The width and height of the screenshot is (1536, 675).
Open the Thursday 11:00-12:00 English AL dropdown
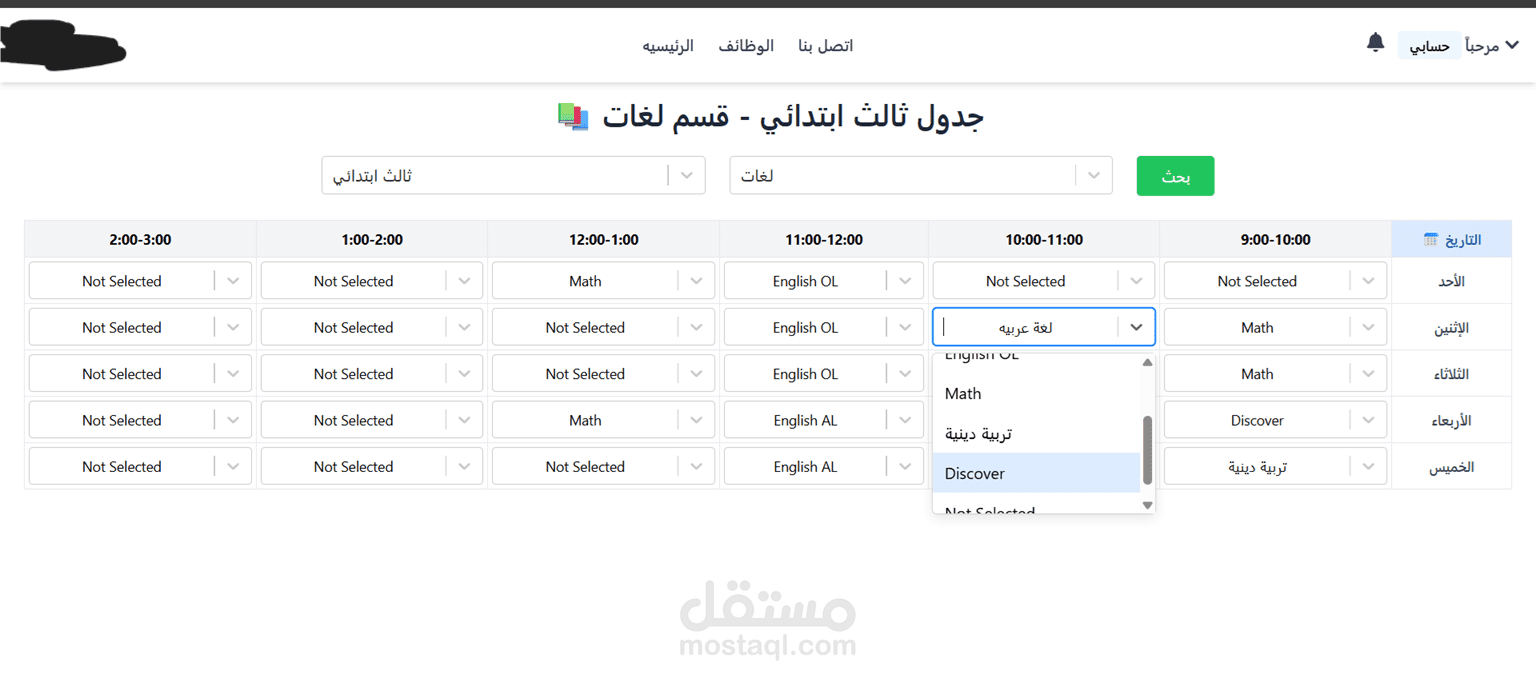point(823,466)
